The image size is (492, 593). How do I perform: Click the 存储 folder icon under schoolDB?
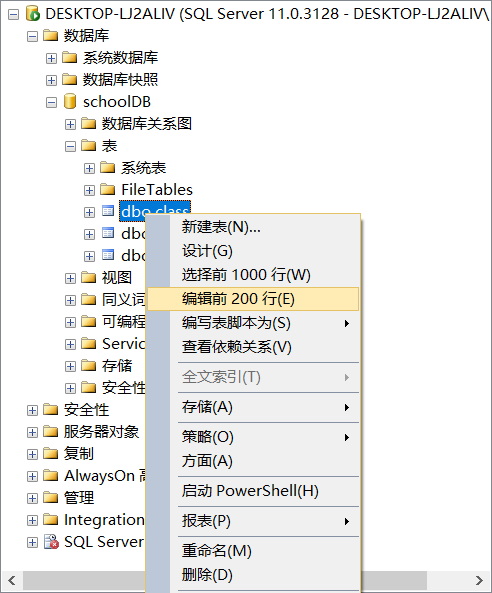(88, 366)
